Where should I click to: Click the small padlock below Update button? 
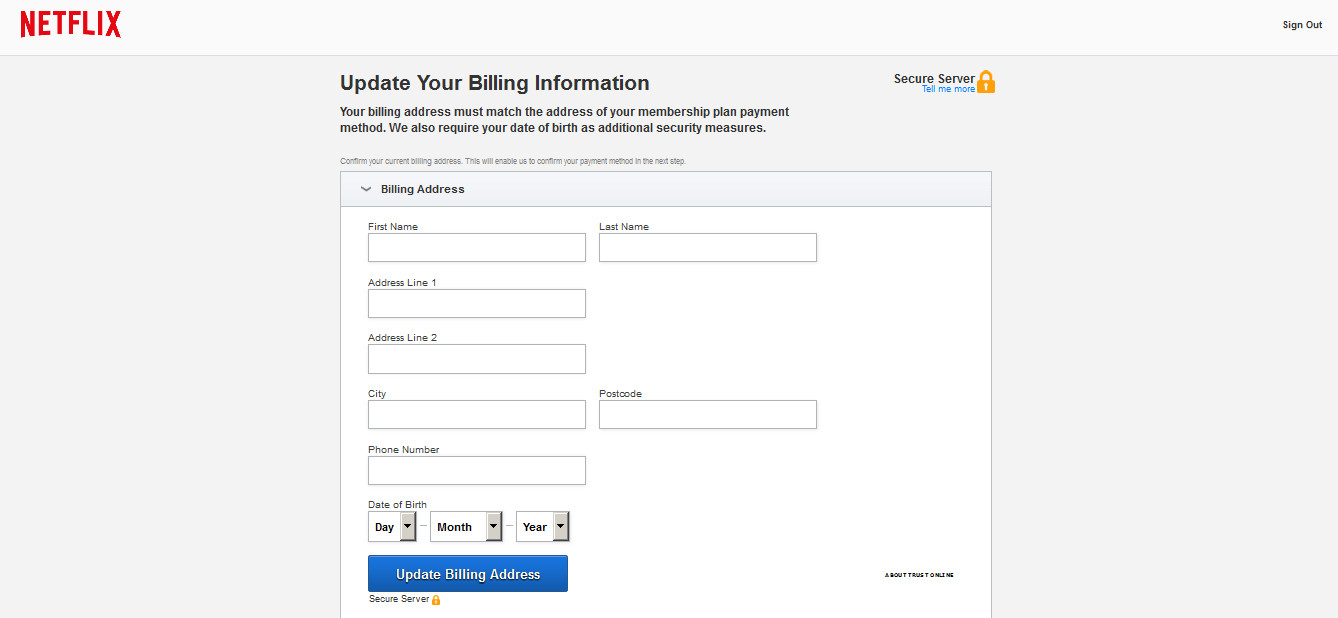436,600
